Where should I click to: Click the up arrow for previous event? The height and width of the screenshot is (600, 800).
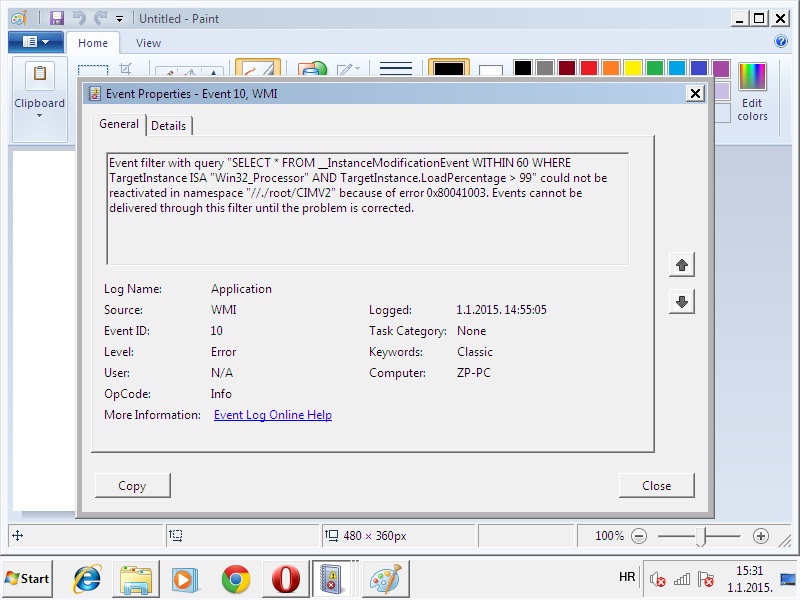click(681, 265)
